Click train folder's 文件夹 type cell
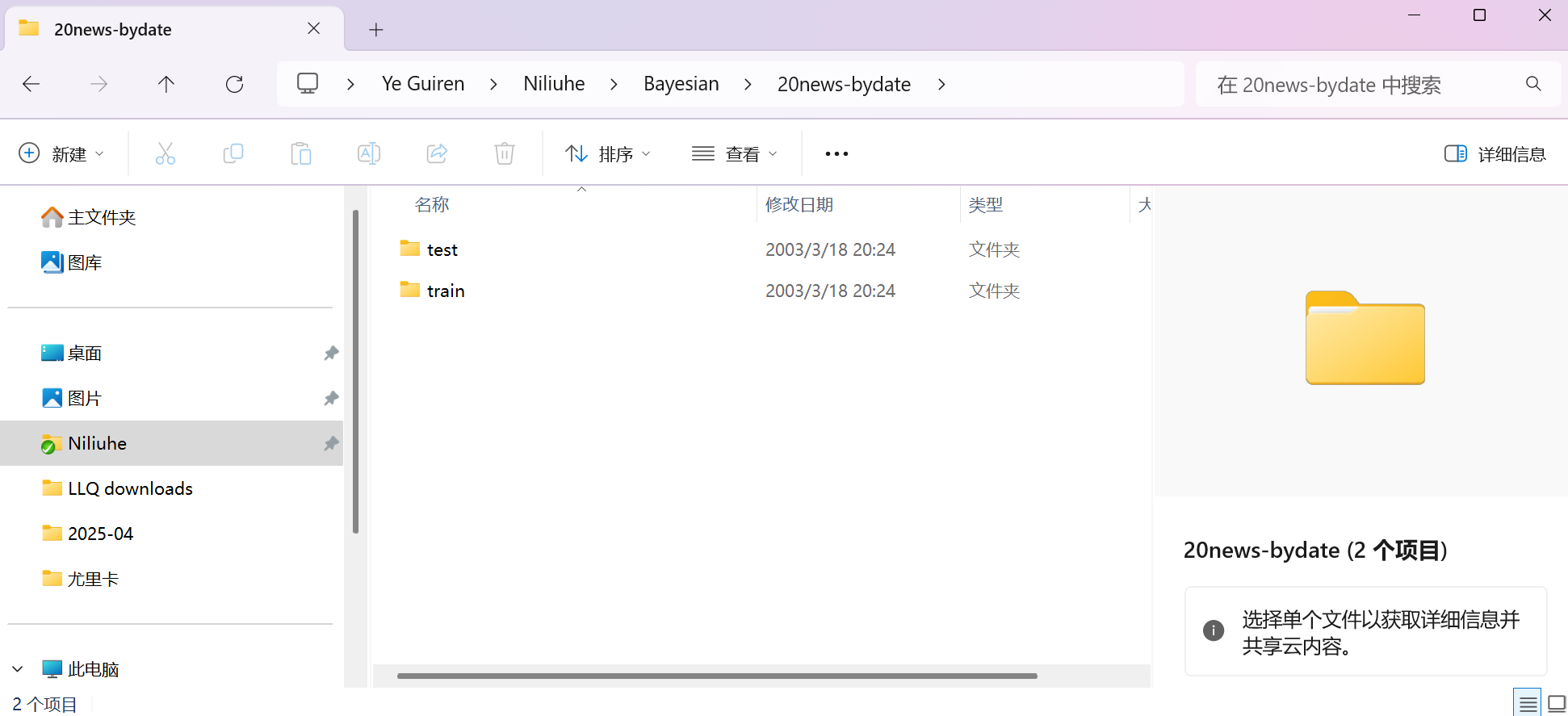 (994, 291)
